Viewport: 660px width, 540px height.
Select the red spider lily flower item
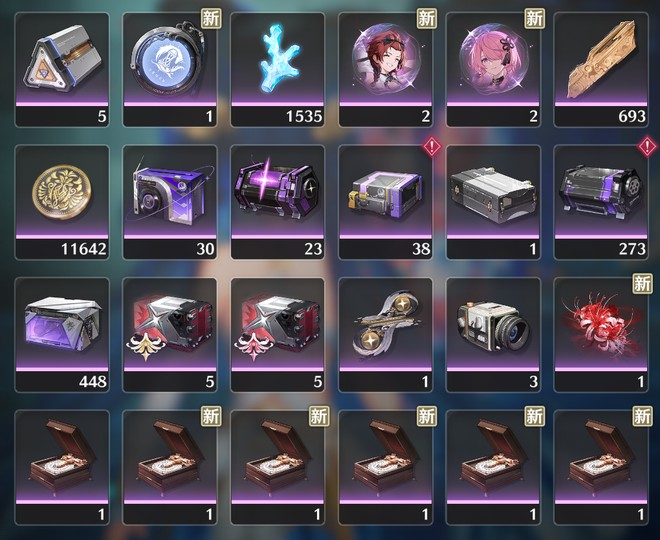pyautogui.click(x=601, y=335)
